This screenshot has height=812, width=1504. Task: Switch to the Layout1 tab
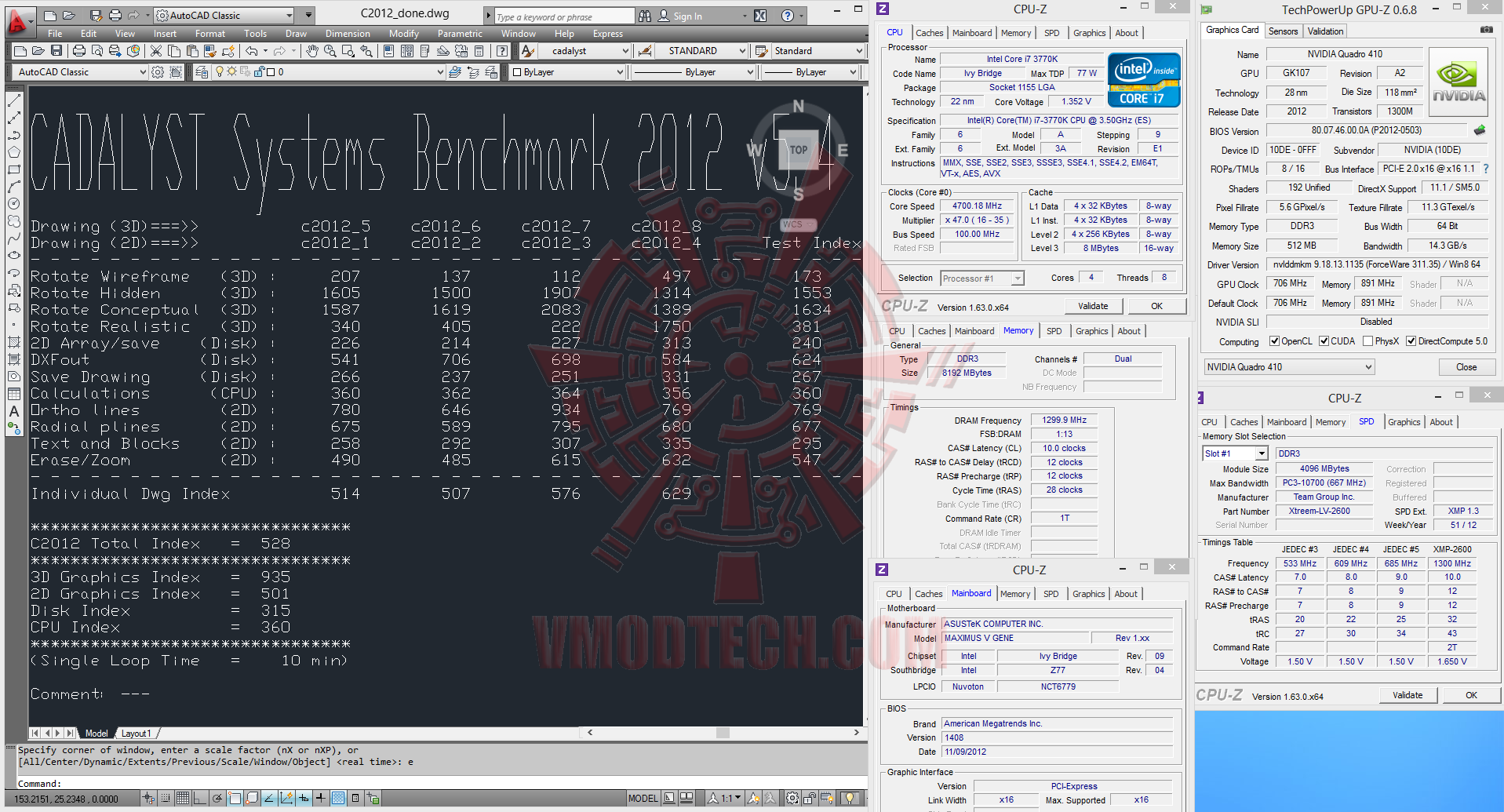tap(136, 734)
